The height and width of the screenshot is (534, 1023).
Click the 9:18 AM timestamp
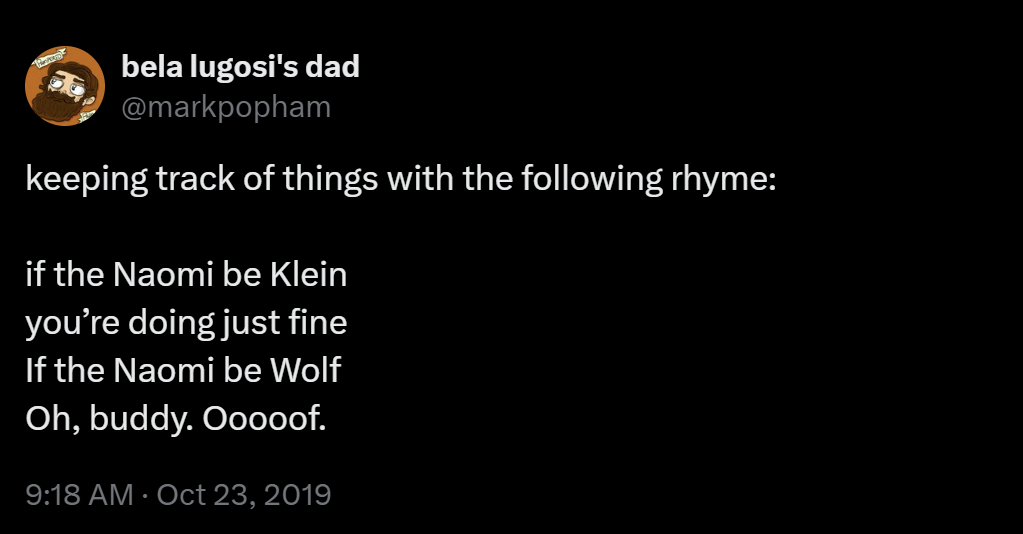click(x=77, y=494)
